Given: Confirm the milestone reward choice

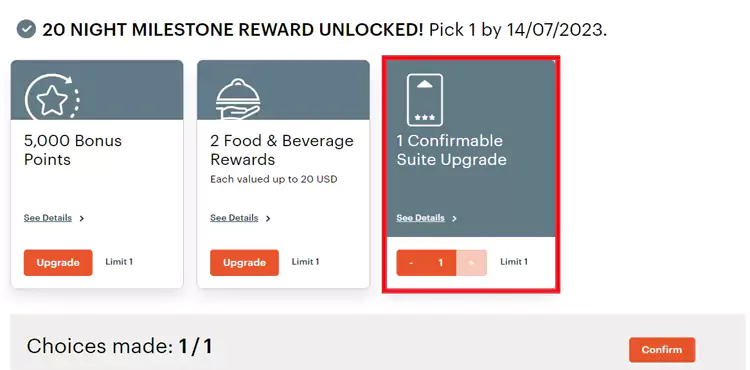Looking at the screenshot, I should (662, 350).
